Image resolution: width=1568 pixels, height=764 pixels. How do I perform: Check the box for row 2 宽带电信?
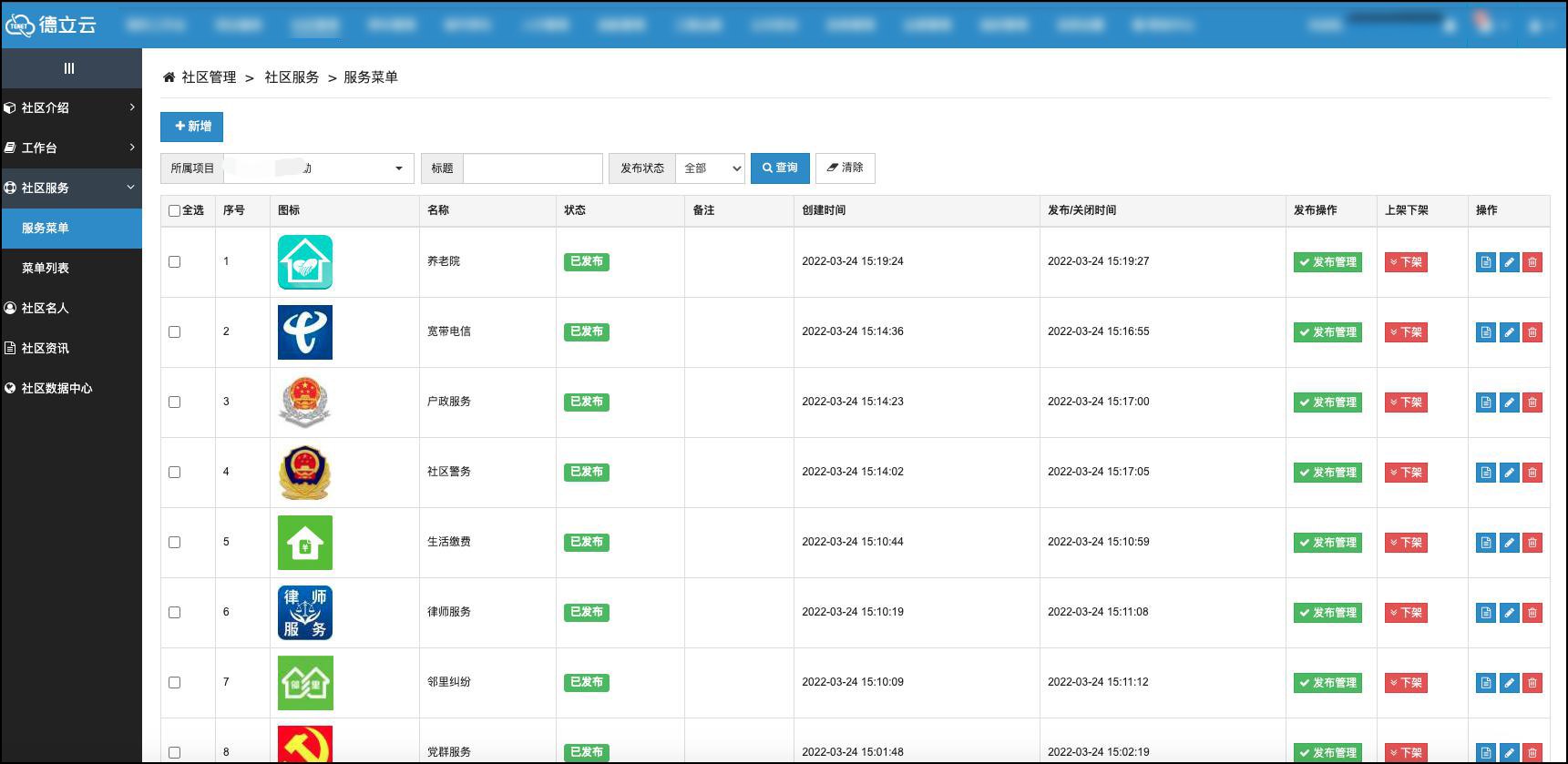click(174, 332)
